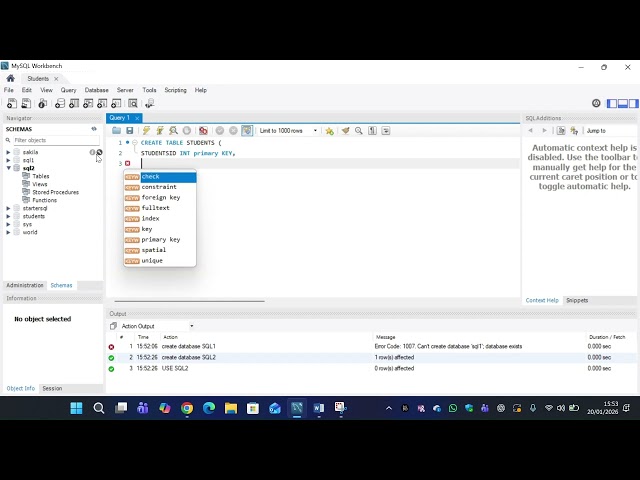640x480 pixels.
Task: Toggle the right sidebar panel visibility
Action: point(633,104)
